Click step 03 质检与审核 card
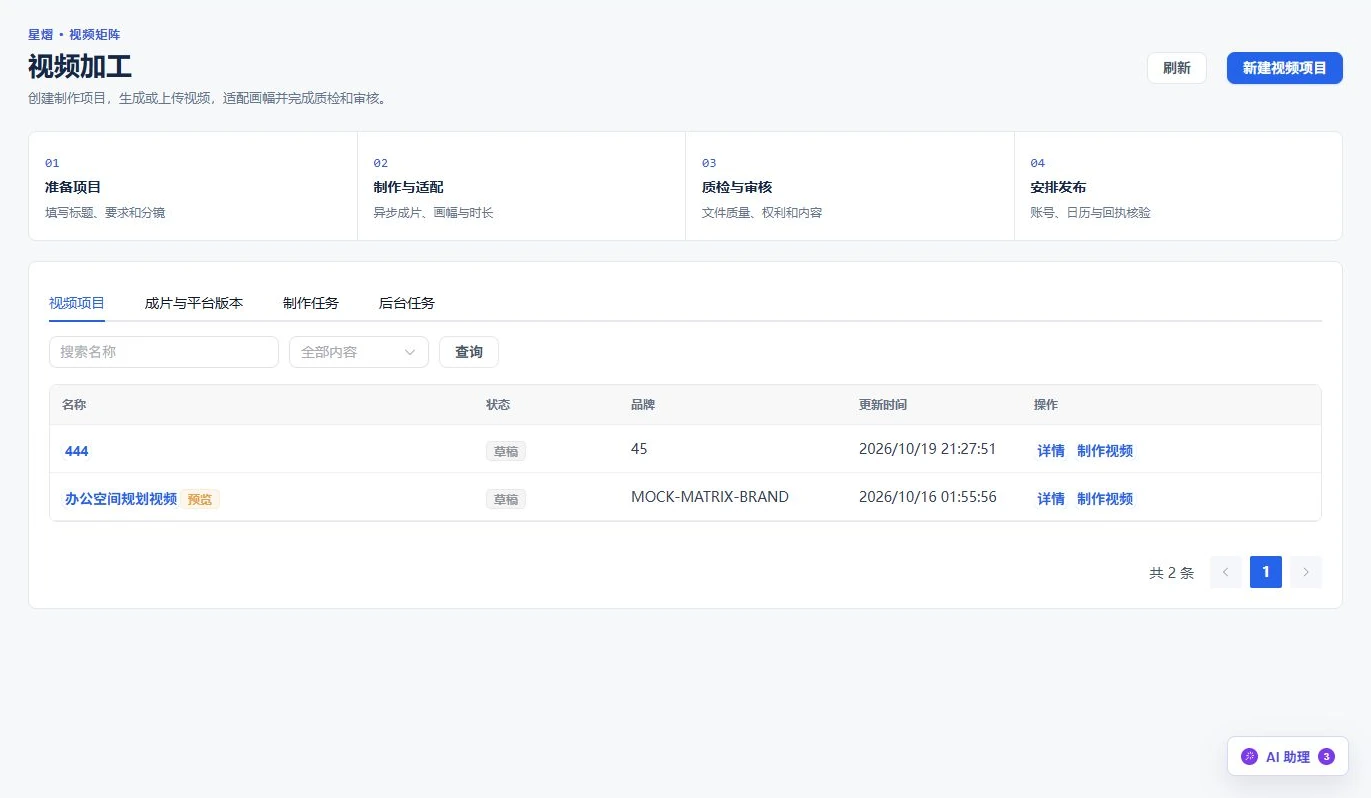This screenshot has height=798, width=1371. [x=850, y=186]
